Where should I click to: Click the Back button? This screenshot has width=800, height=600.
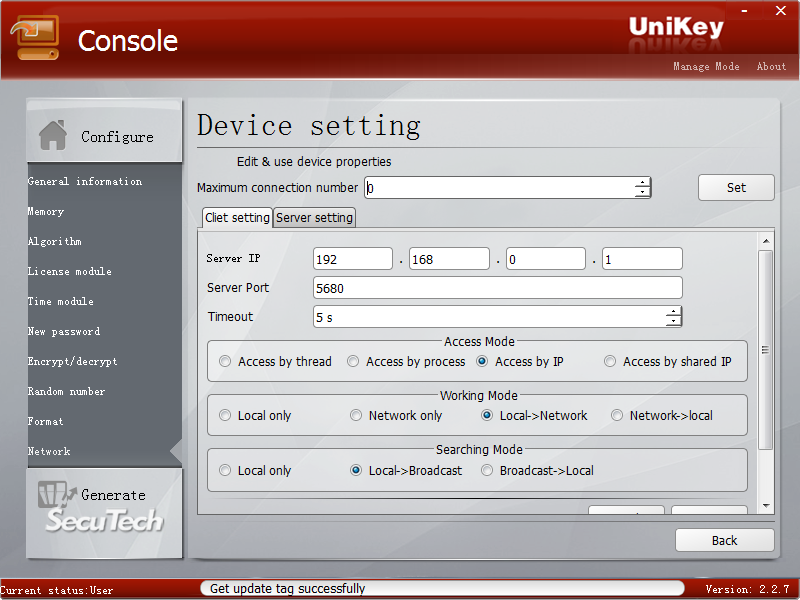tap(724, 540)
